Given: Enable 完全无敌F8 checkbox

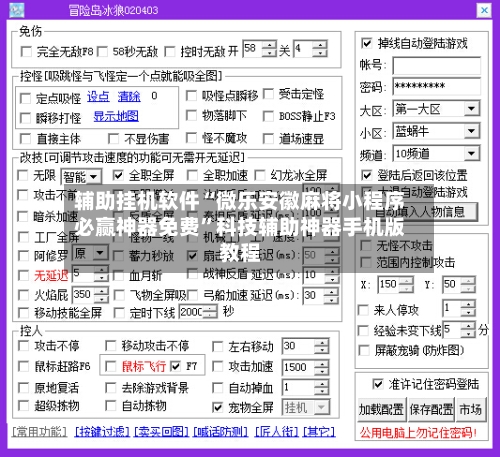Looking at the screenshot, I should pos(26,52).
